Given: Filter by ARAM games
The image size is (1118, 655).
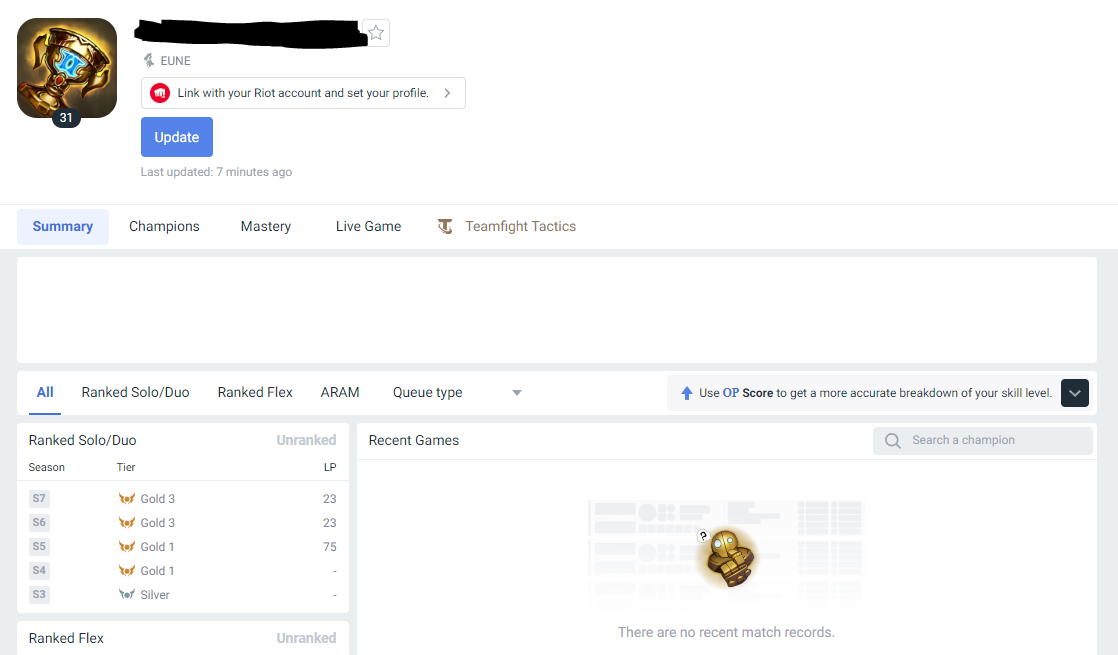Looking at the screenshot, I should click(340, 393).
